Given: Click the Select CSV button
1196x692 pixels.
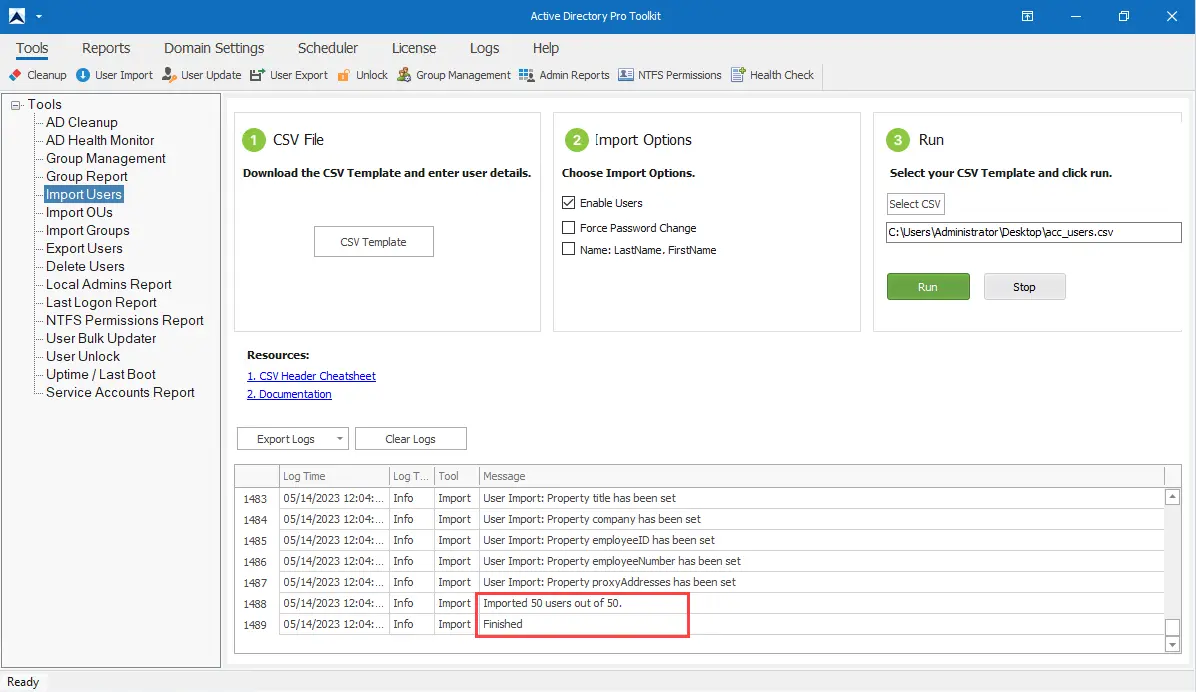Looking at the screenshot, I should 915,204.
